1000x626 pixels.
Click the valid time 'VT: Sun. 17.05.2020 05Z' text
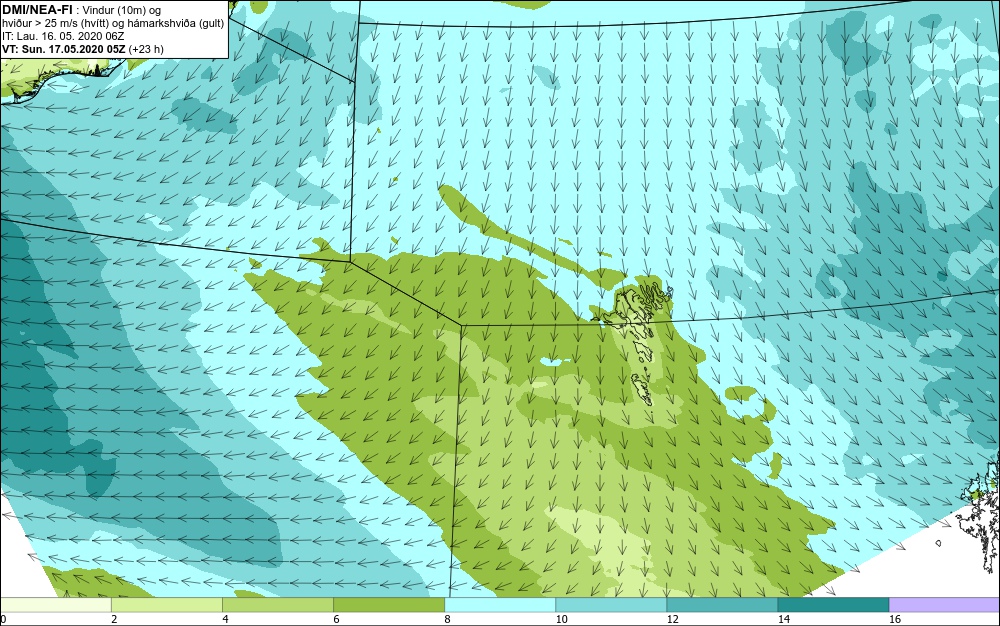pos(64,49)
